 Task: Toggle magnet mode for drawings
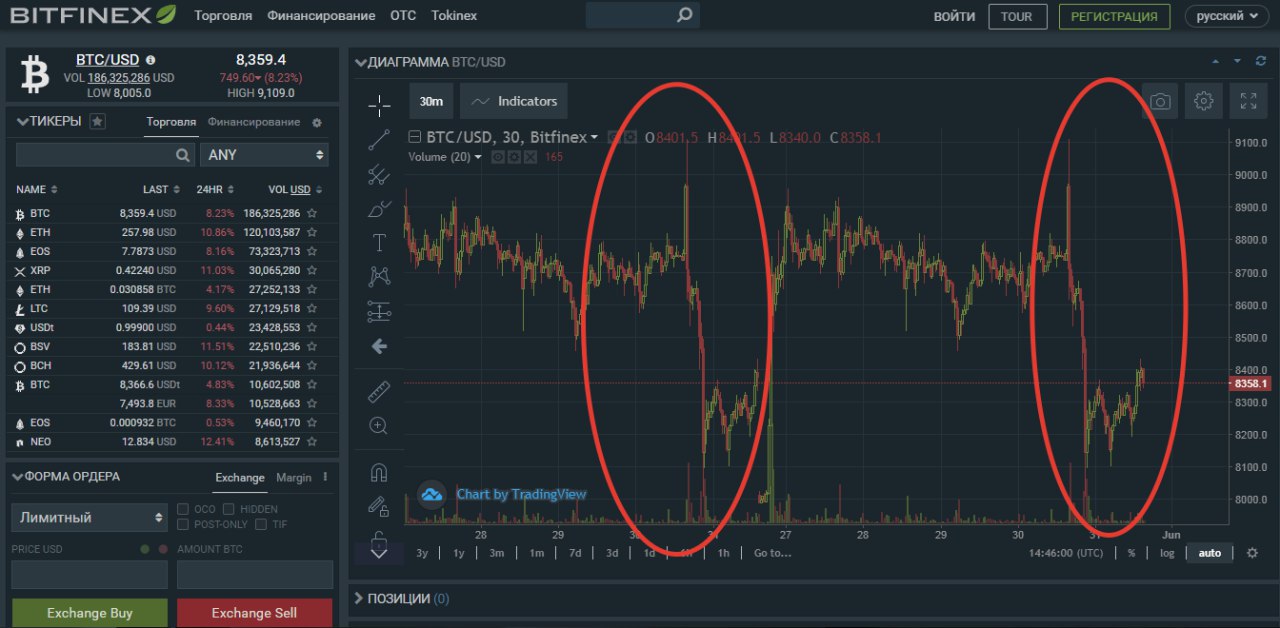pyautogui.click(x=379, y=472)
